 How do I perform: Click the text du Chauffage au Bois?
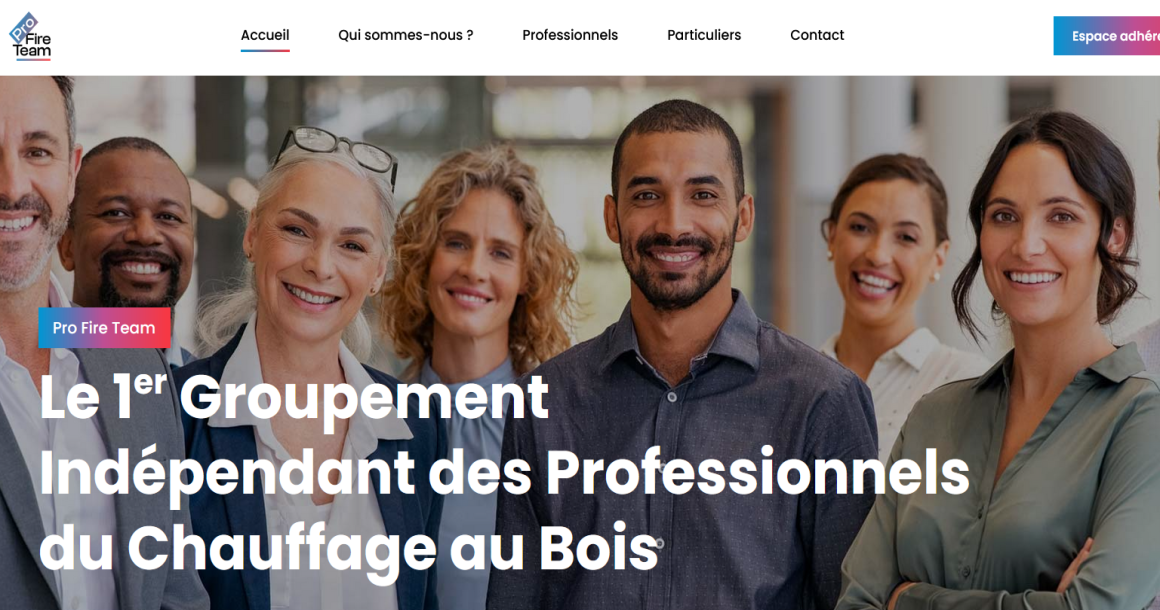(x=348, y=549)
